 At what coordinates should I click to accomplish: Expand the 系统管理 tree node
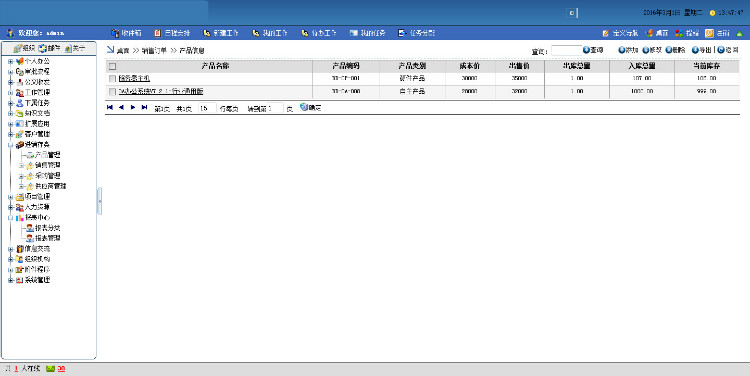(11, 280)
